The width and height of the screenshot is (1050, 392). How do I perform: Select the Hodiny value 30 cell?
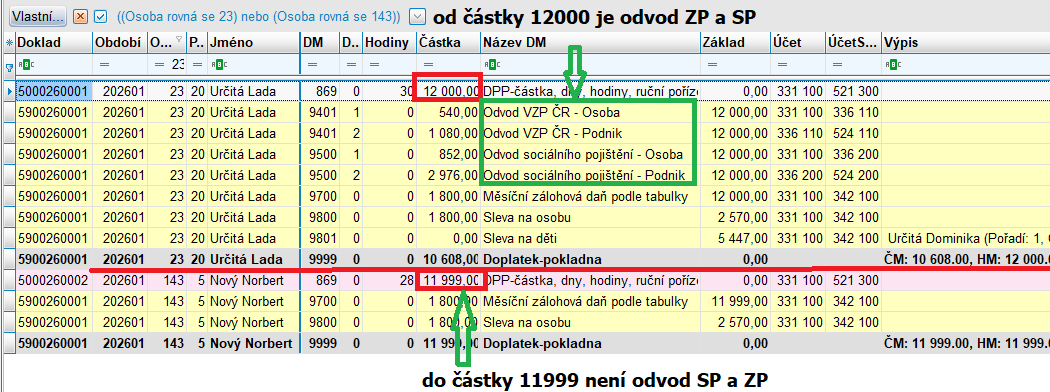[x=389, y=92]
